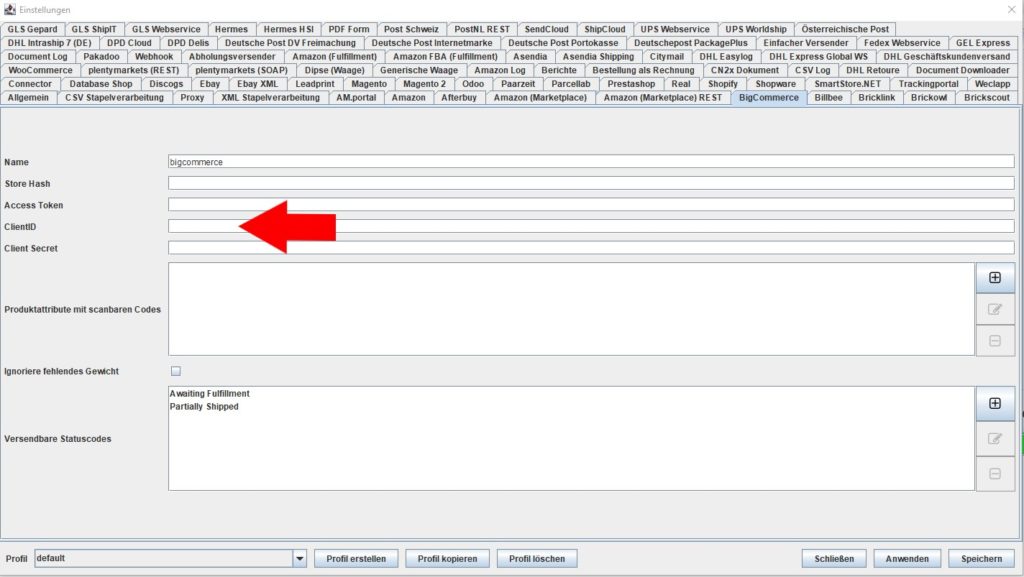Click into the Access Token field
Image resolution: width=1024 pixels, height=577 pixels.
point(591,205)
